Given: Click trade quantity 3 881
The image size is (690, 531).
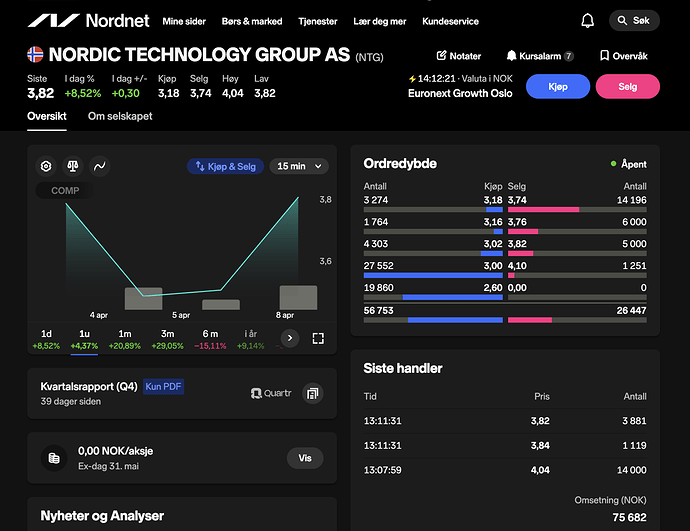Looking at the screenshot, I should pyautogui.click(x=634, y=421).
